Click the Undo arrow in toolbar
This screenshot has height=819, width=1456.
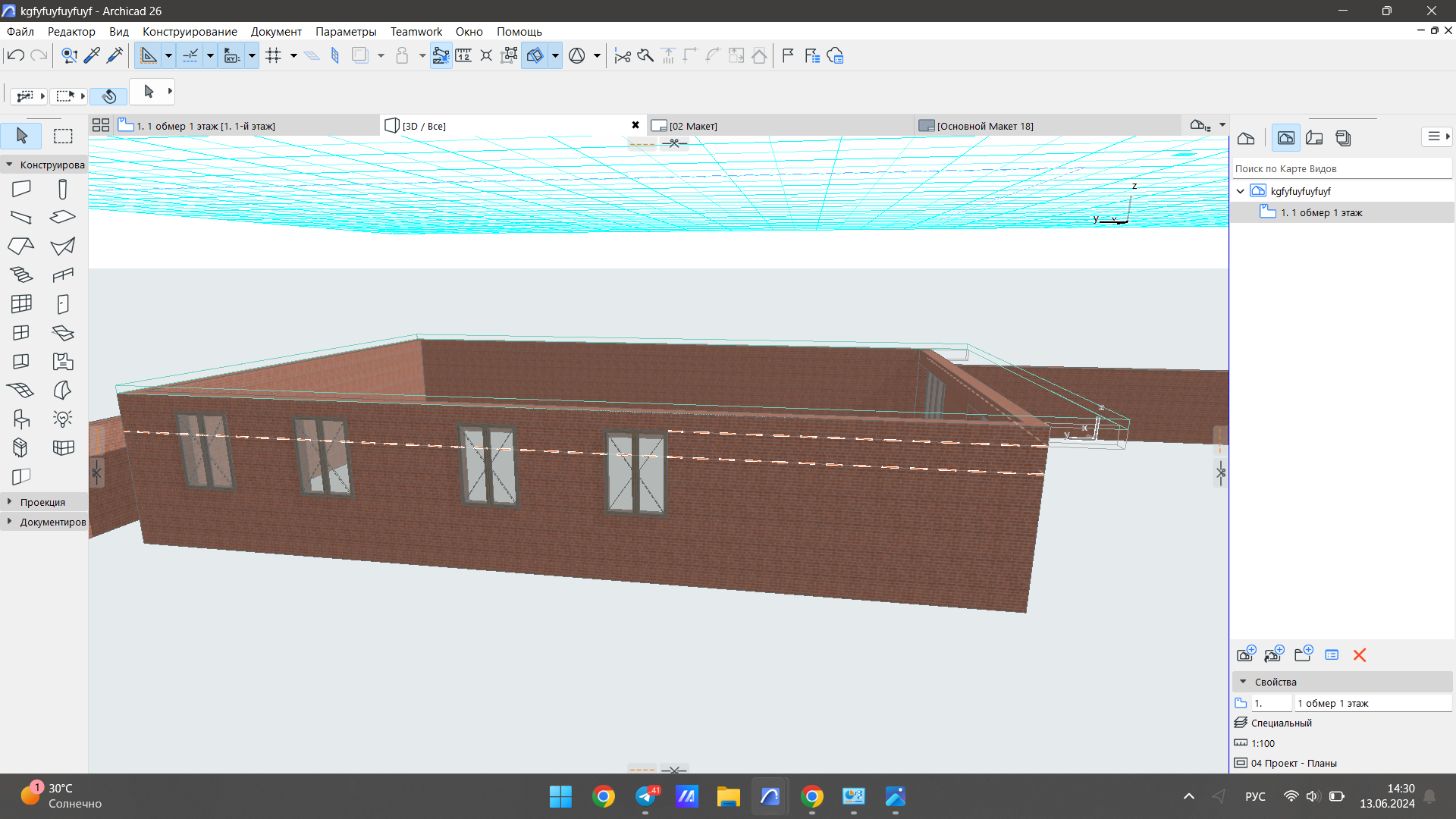(15, 55)
